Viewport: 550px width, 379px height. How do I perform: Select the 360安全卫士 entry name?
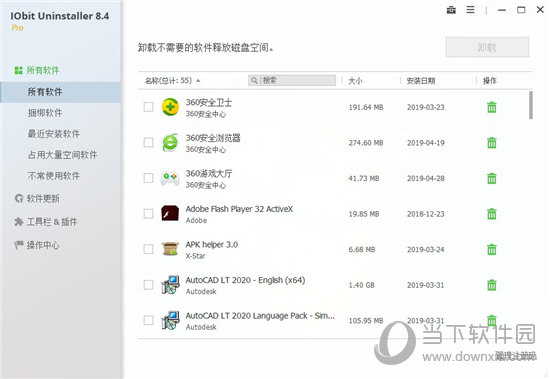[x=209, y=102]
